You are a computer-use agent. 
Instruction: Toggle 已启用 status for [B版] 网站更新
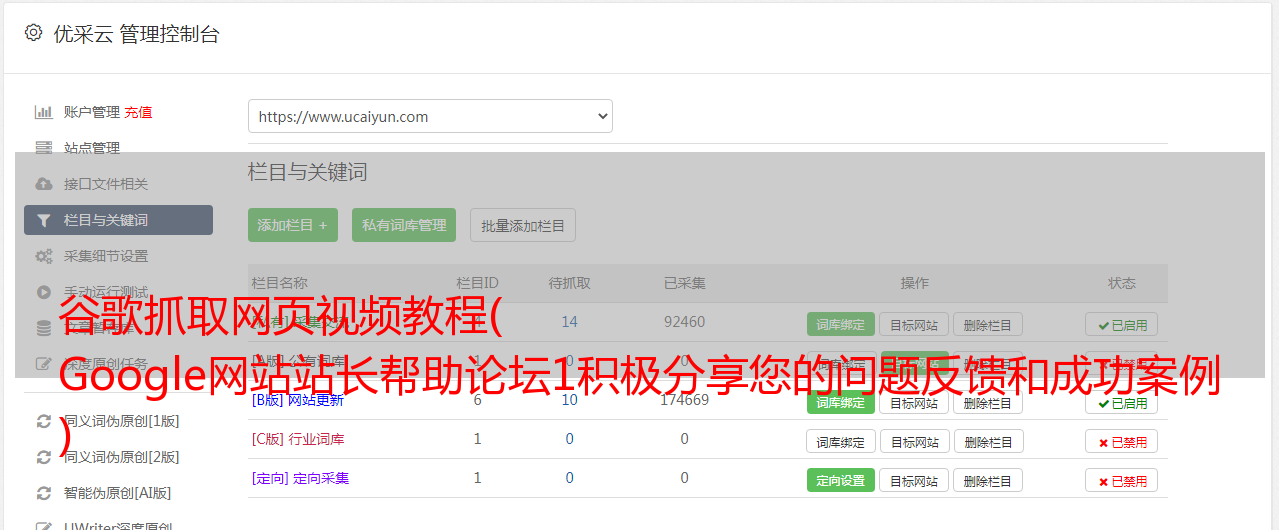(x=1122, y=402)
